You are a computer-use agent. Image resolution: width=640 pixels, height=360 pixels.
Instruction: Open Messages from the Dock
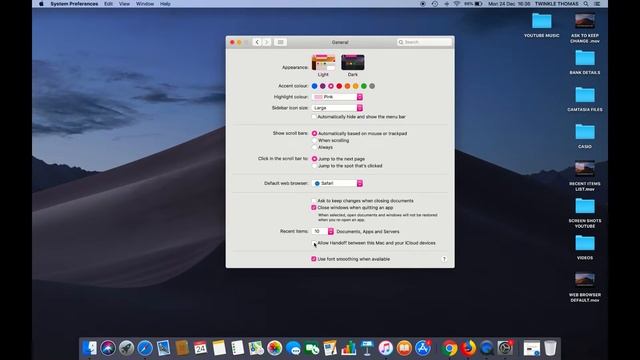293,348
